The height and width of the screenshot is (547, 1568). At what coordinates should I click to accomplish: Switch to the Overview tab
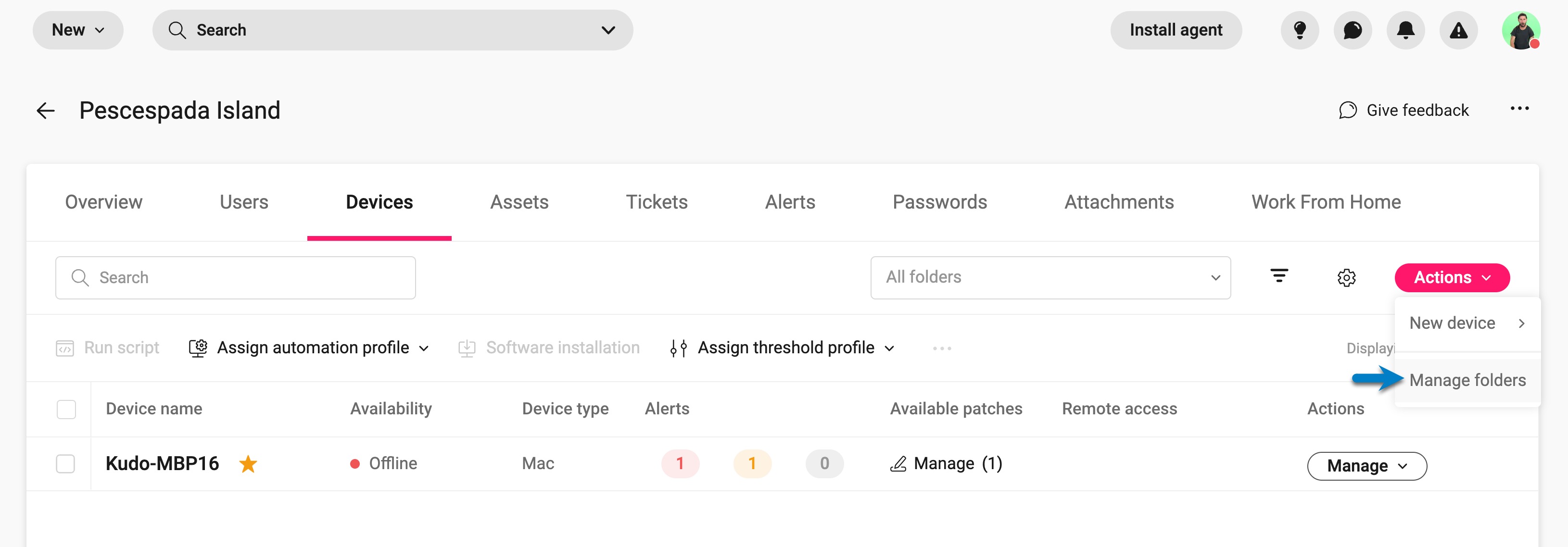[x=103, y=202]
